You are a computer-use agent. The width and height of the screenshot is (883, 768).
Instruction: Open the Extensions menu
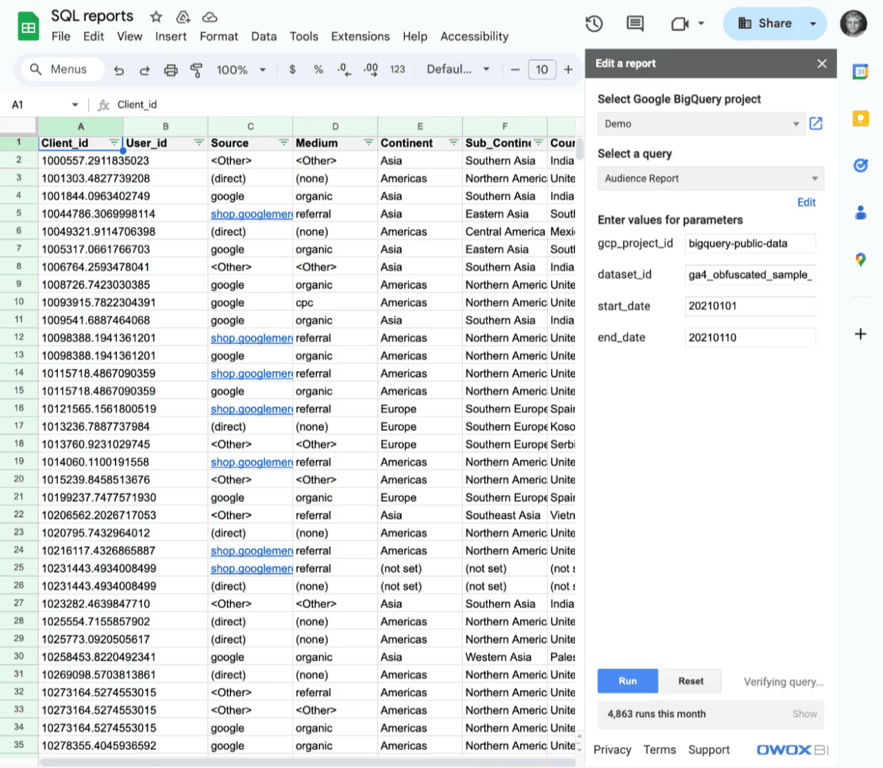(360, 37)
